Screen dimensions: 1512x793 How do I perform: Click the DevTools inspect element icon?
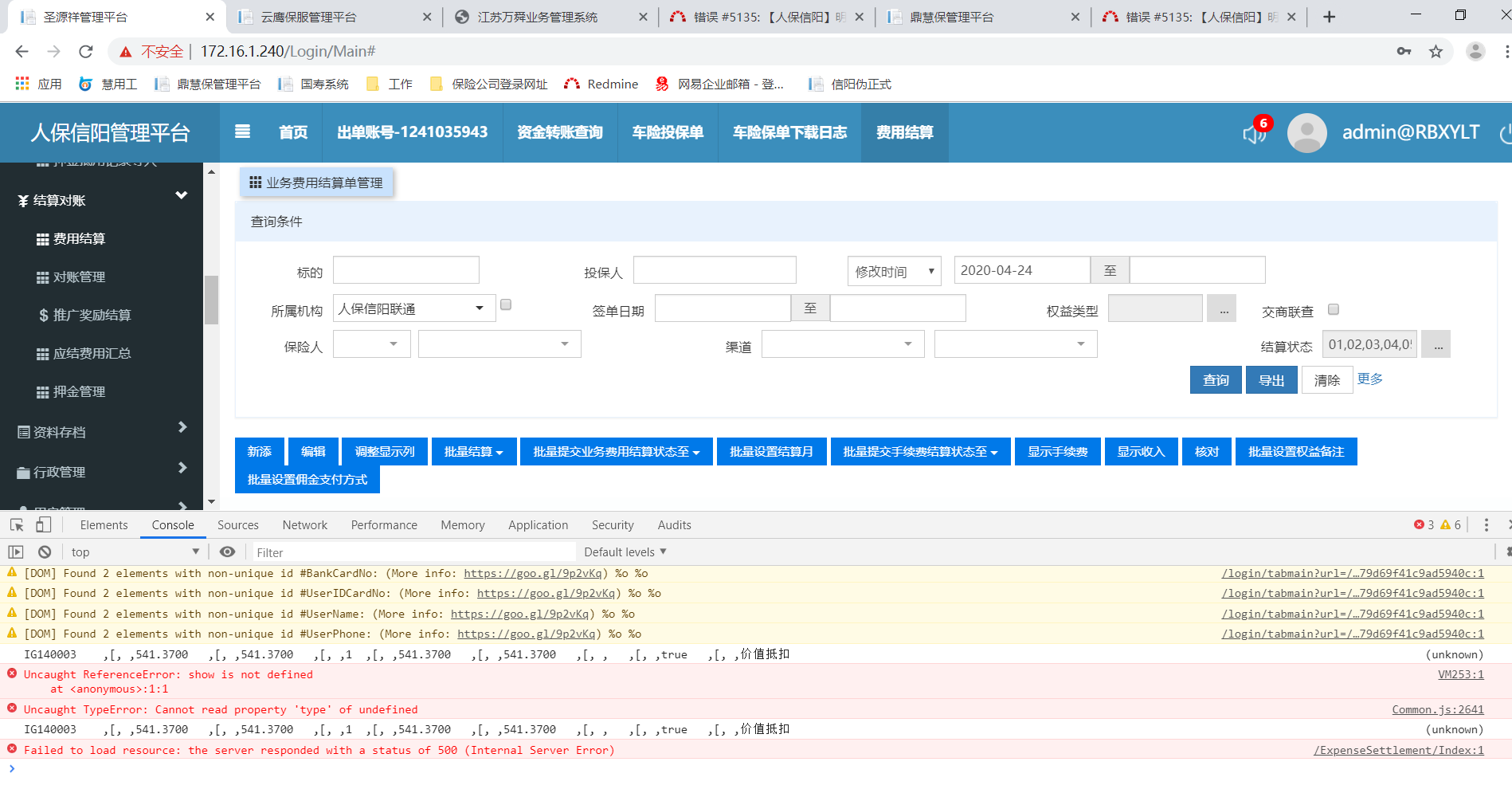click(17, 524)
